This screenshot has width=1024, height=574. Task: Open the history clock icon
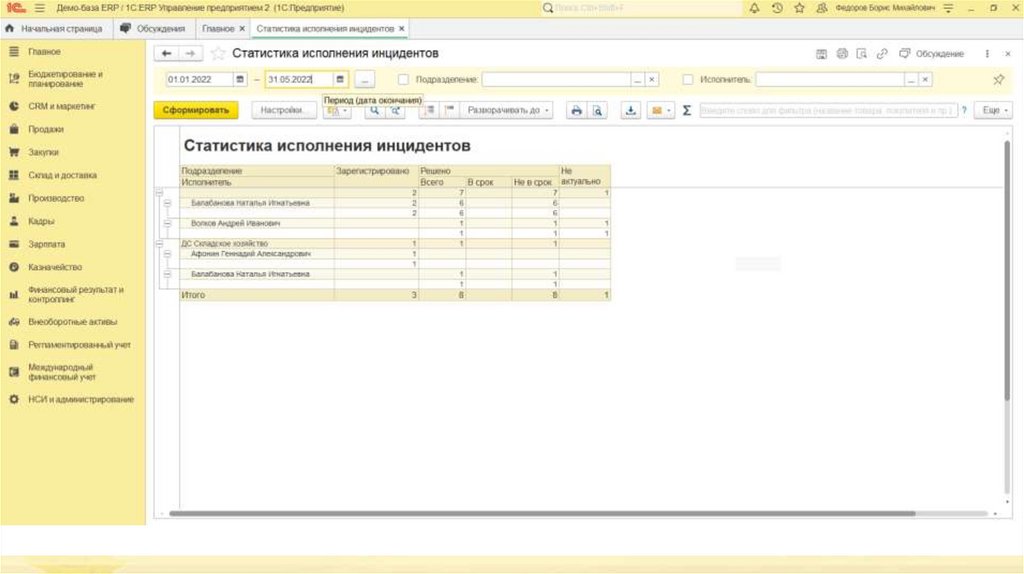(x=776, y=8)
